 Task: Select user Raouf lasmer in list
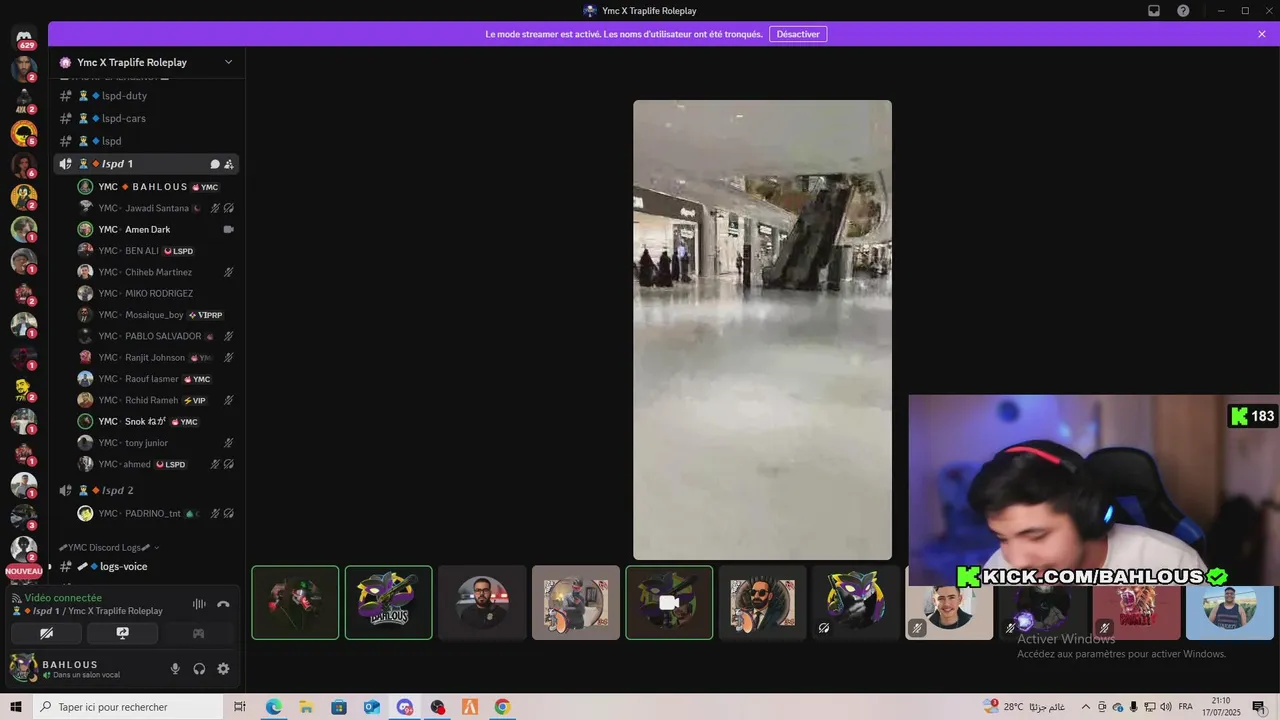156,379
